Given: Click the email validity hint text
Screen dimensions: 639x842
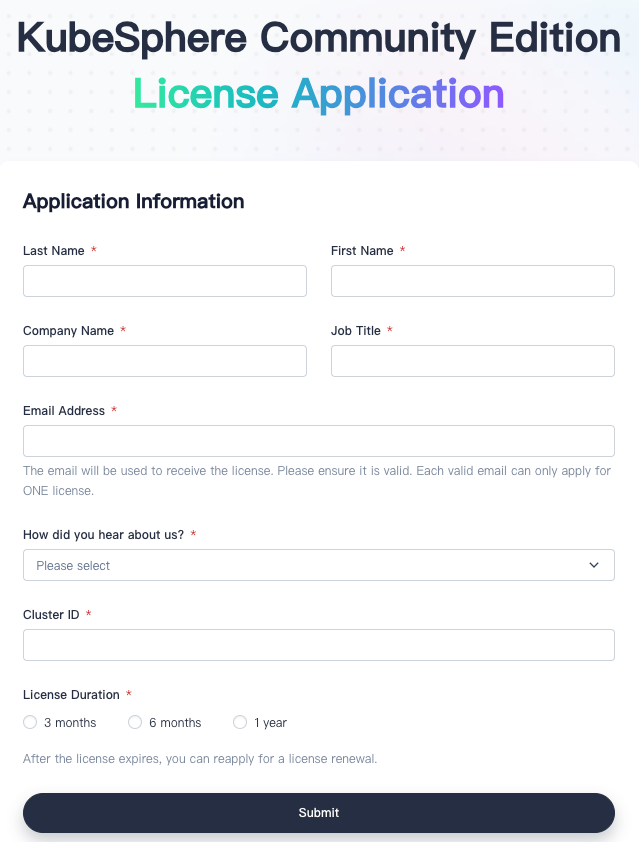Looking at the screenshot, I should click(318, 480).
